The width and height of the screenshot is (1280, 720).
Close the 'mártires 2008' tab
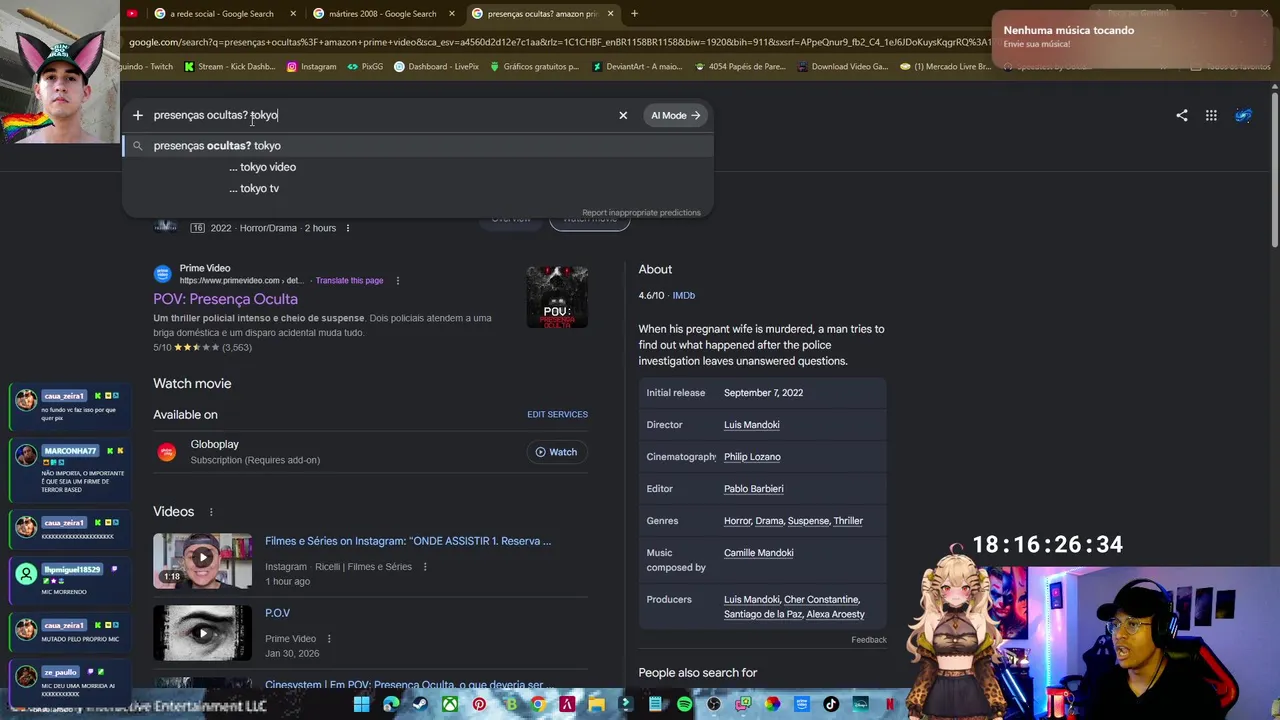pos(452,14)
